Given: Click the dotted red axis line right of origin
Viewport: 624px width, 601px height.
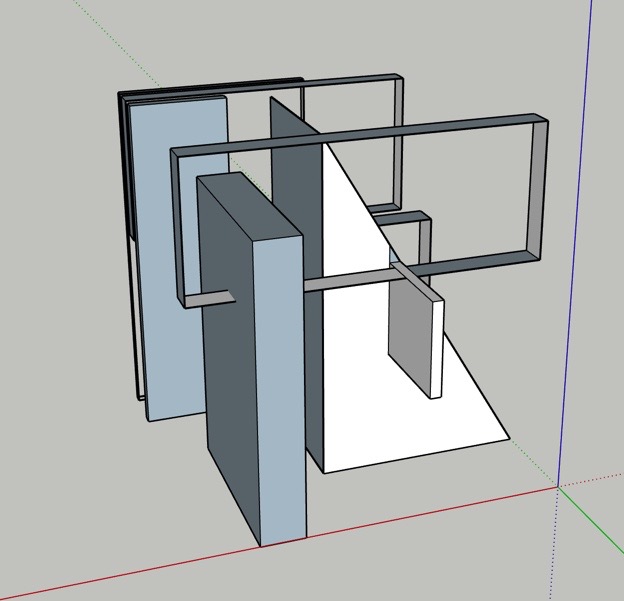Looking at the screenshot, I should point(595,479).
